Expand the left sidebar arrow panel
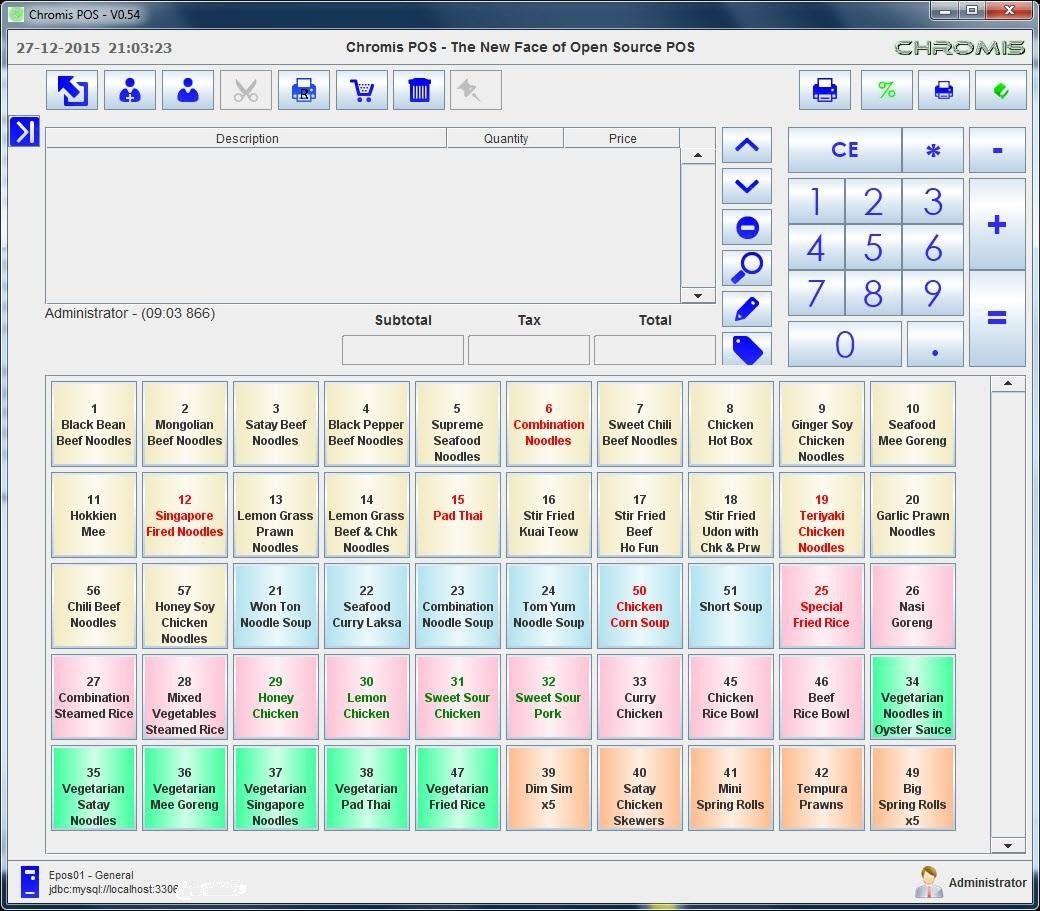1040x911 pixels. point(24,132)
